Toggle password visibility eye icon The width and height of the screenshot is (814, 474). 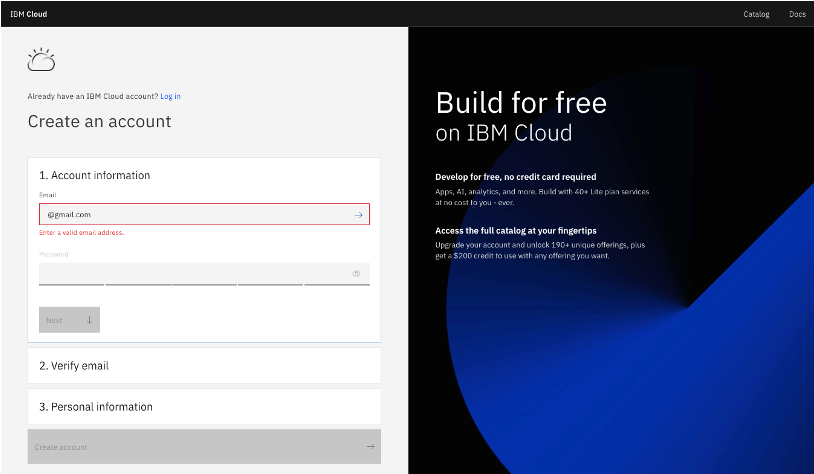(356, 273)
